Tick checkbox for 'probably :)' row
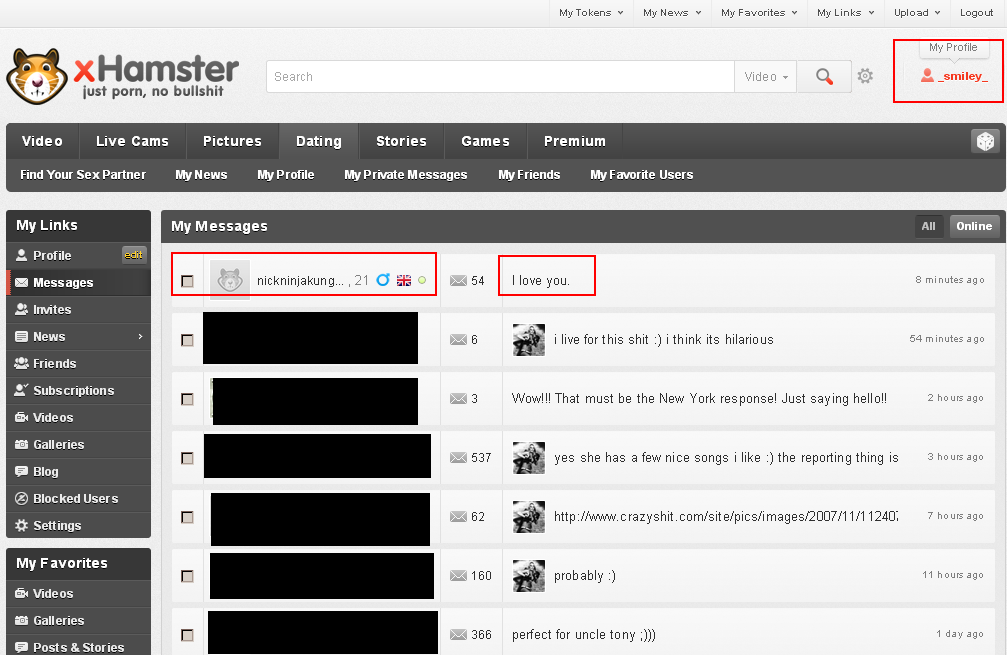The width and height of the screenshot is (1007, 655). 188,577
